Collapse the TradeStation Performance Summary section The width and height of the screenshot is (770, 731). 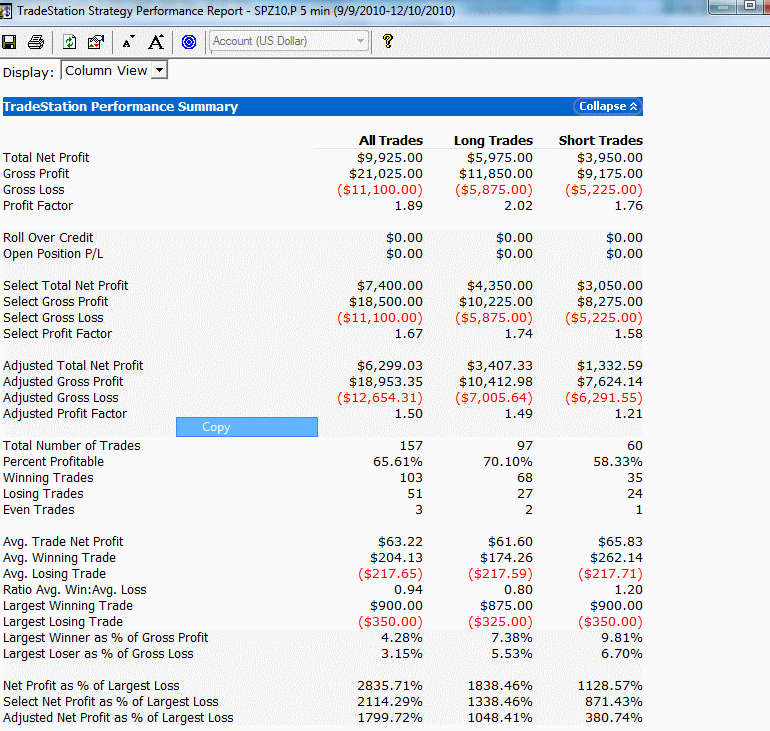coord(607,106)
